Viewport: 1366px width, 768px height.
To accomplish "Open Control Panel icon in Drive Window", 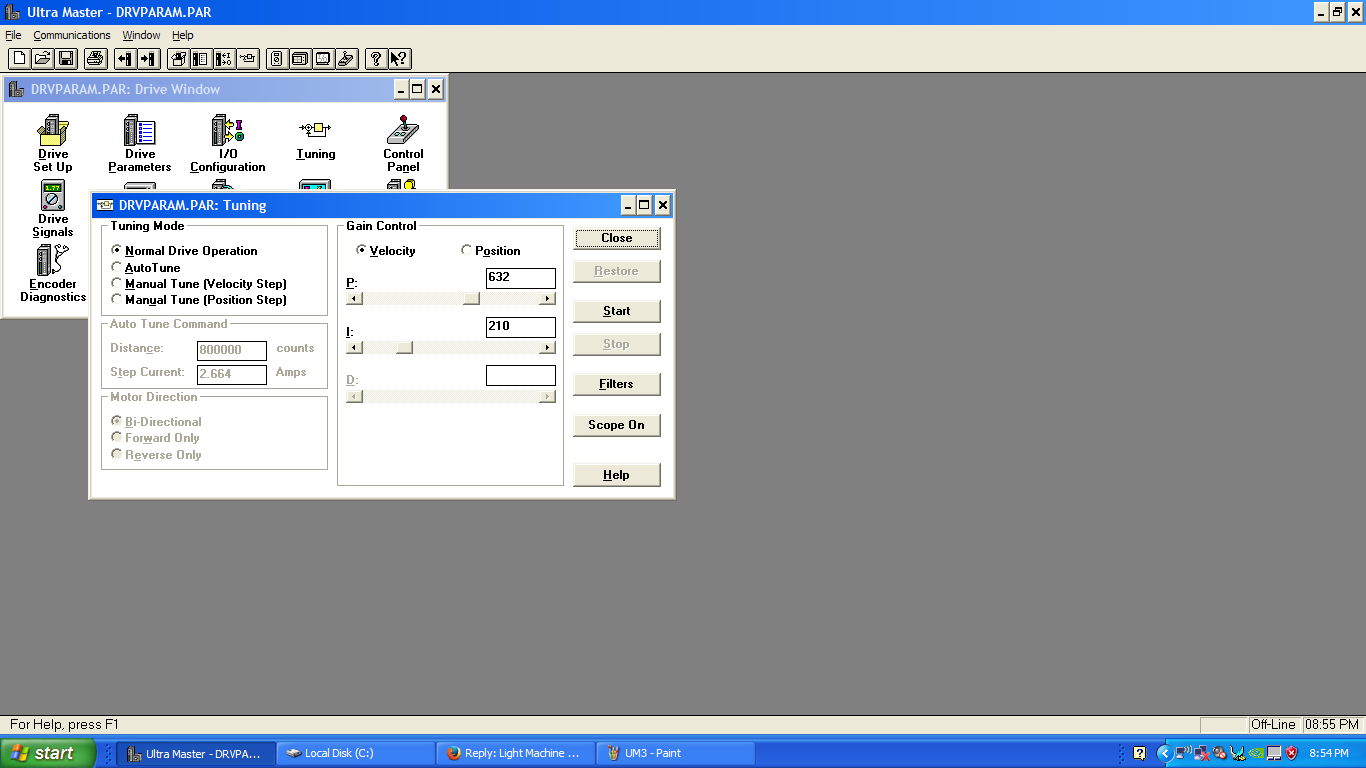I will click(403, 143).
